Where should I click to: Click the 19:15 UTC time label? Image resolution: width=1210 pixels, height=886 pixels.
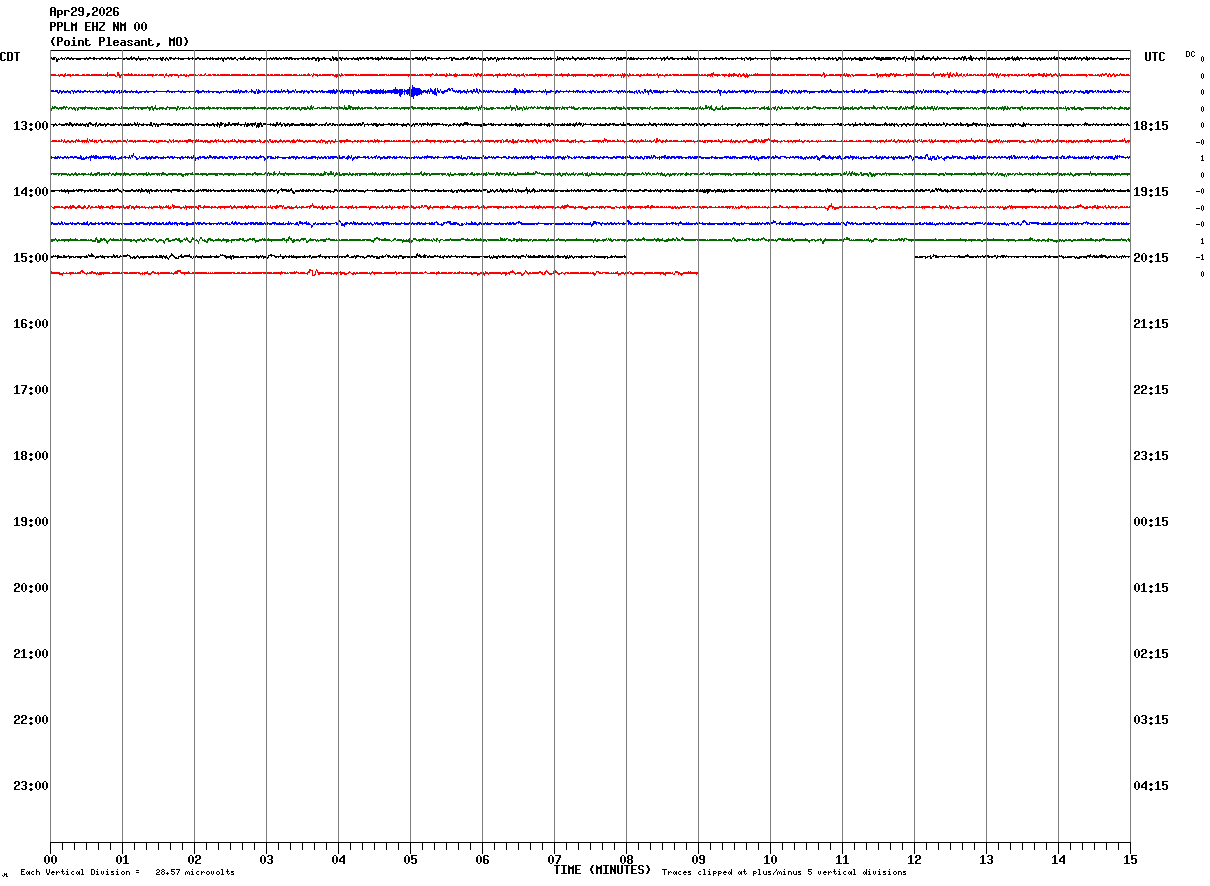(1151, 191)
